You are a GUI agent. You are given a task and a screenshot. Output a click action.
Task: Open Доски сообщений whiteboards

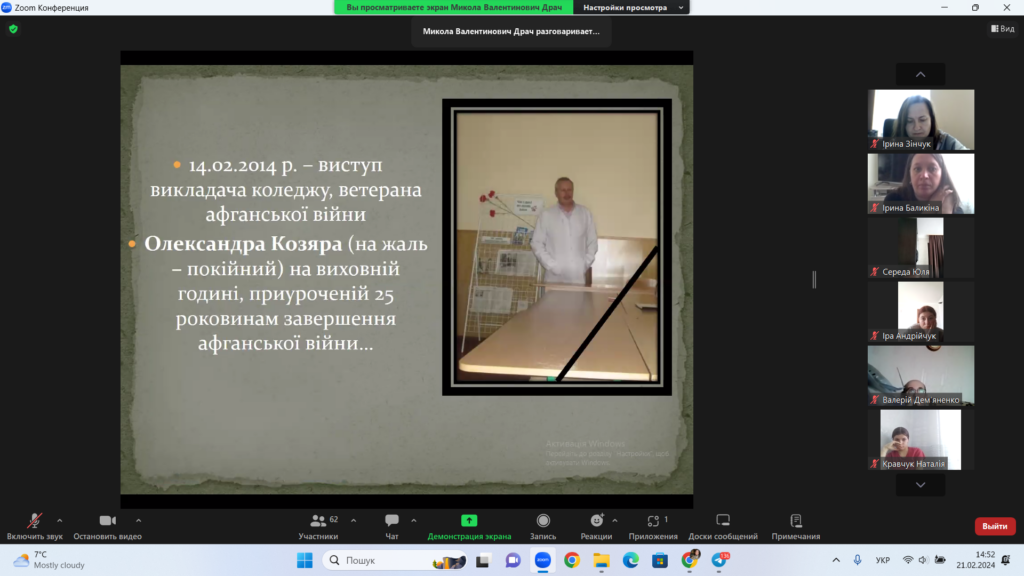pos(722,521)
